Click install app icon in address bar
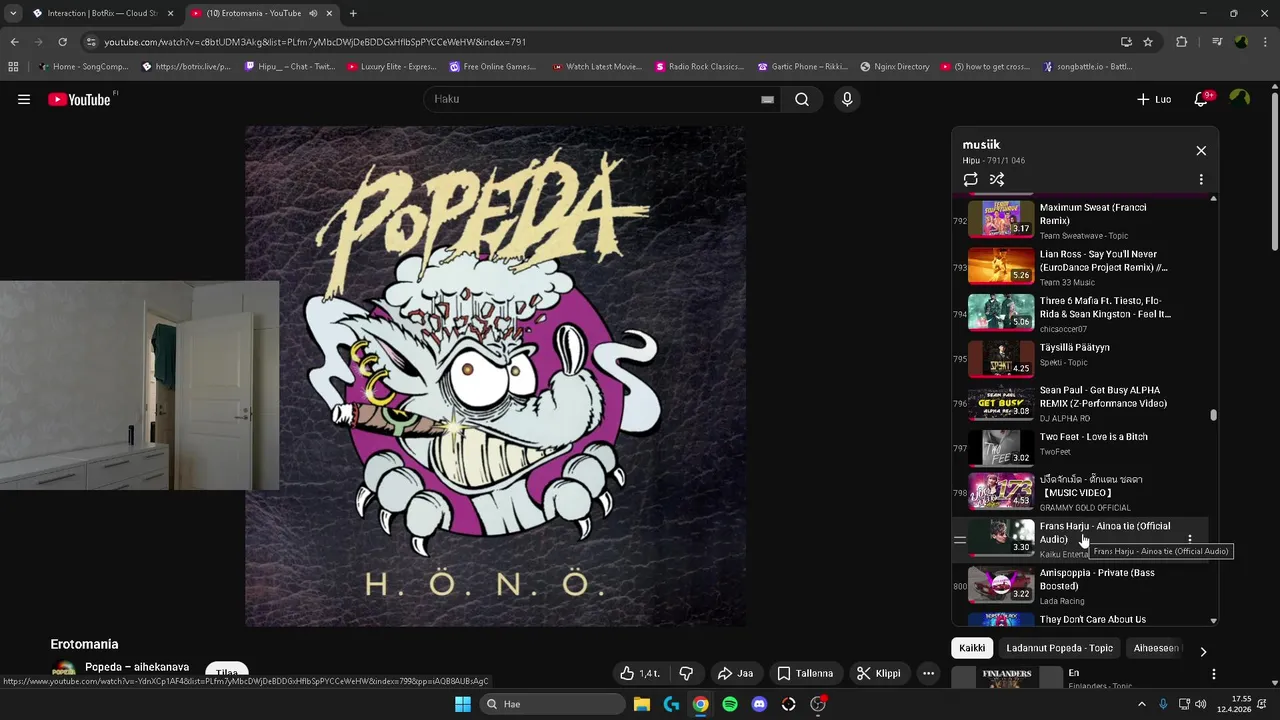1280x720 pixels. [x=1126, y=42]
